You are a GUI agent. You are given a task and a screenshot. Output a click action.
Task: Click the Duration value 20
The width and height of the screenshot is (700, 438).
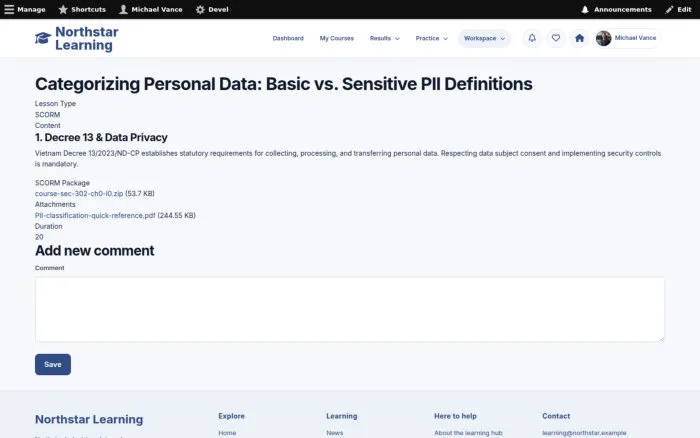[39, 237]
